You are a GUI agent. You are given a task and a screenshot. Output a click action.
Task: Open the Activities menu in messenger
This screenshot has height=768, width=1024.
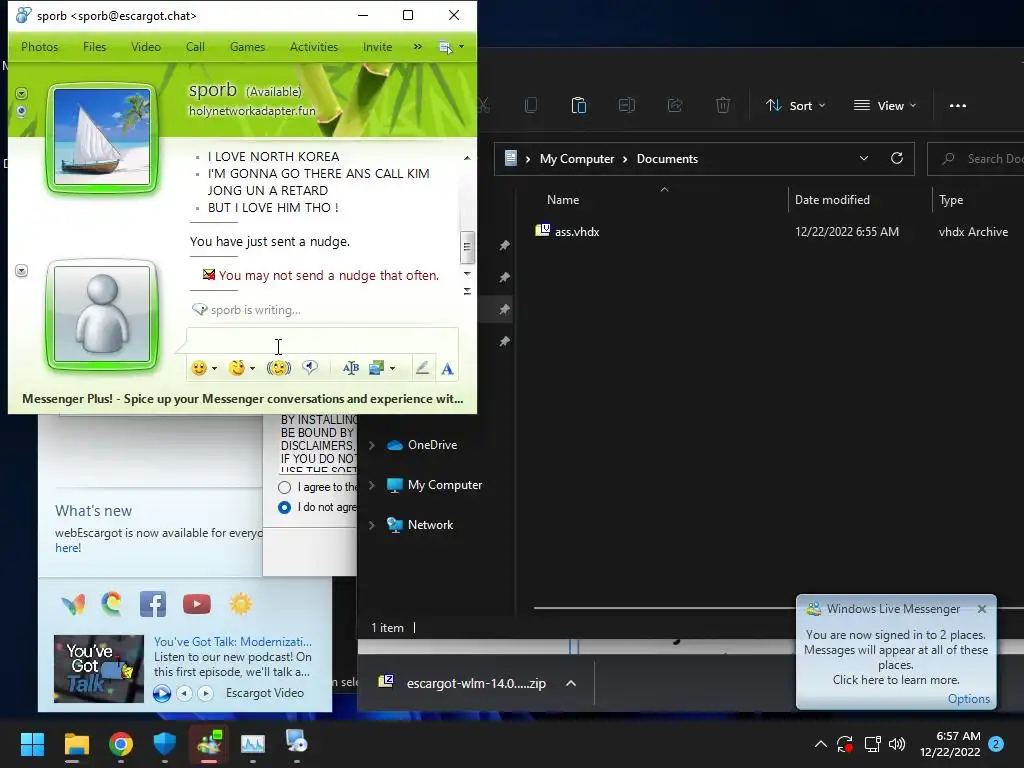[313, 47]
